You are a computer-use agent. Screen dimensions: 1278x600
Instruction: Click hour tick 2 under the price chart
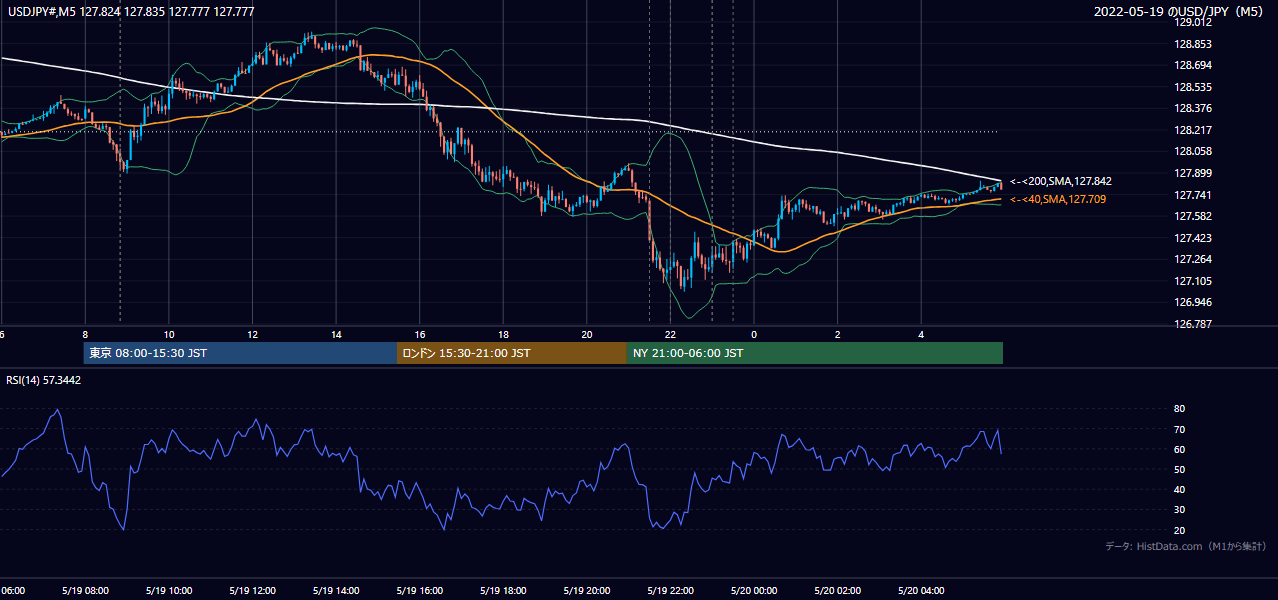point(838,334)
